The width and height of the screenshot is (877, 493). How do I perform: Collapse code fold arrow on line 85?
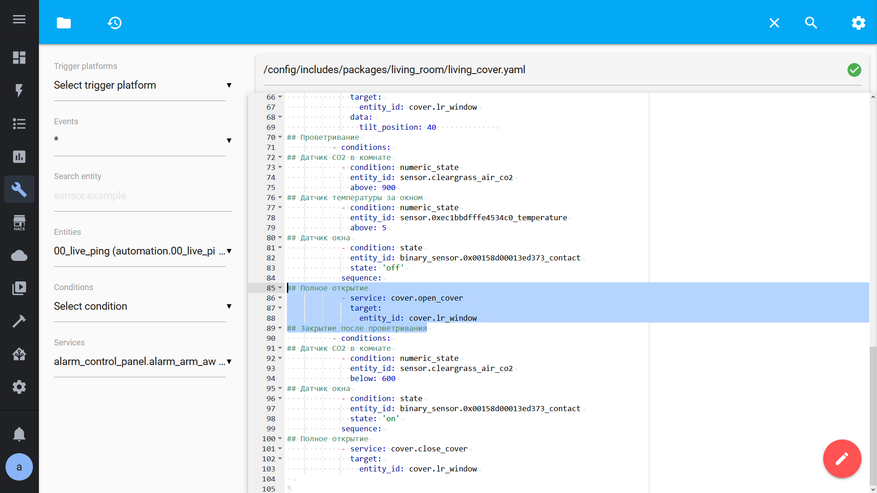280,288
